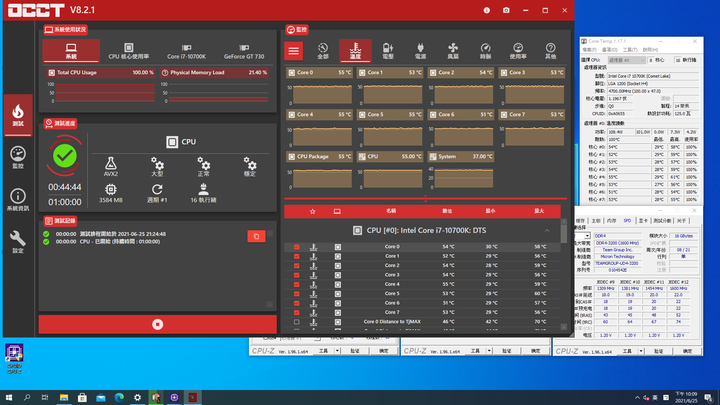Uncheck the Core 5 sensor checkbox

[297, 293]
